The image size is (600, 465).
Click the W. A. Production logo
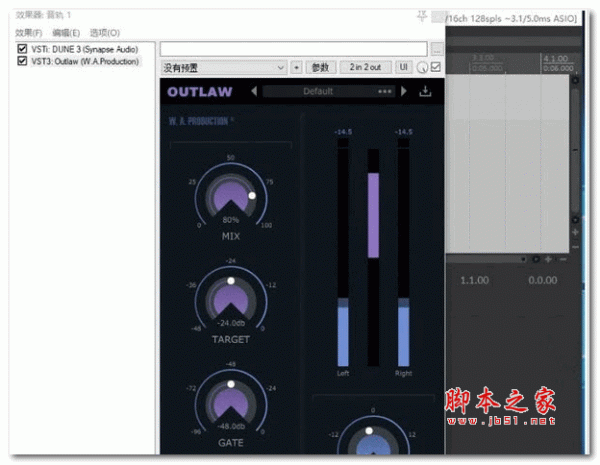pyautogui.click(x=201, y=121)
